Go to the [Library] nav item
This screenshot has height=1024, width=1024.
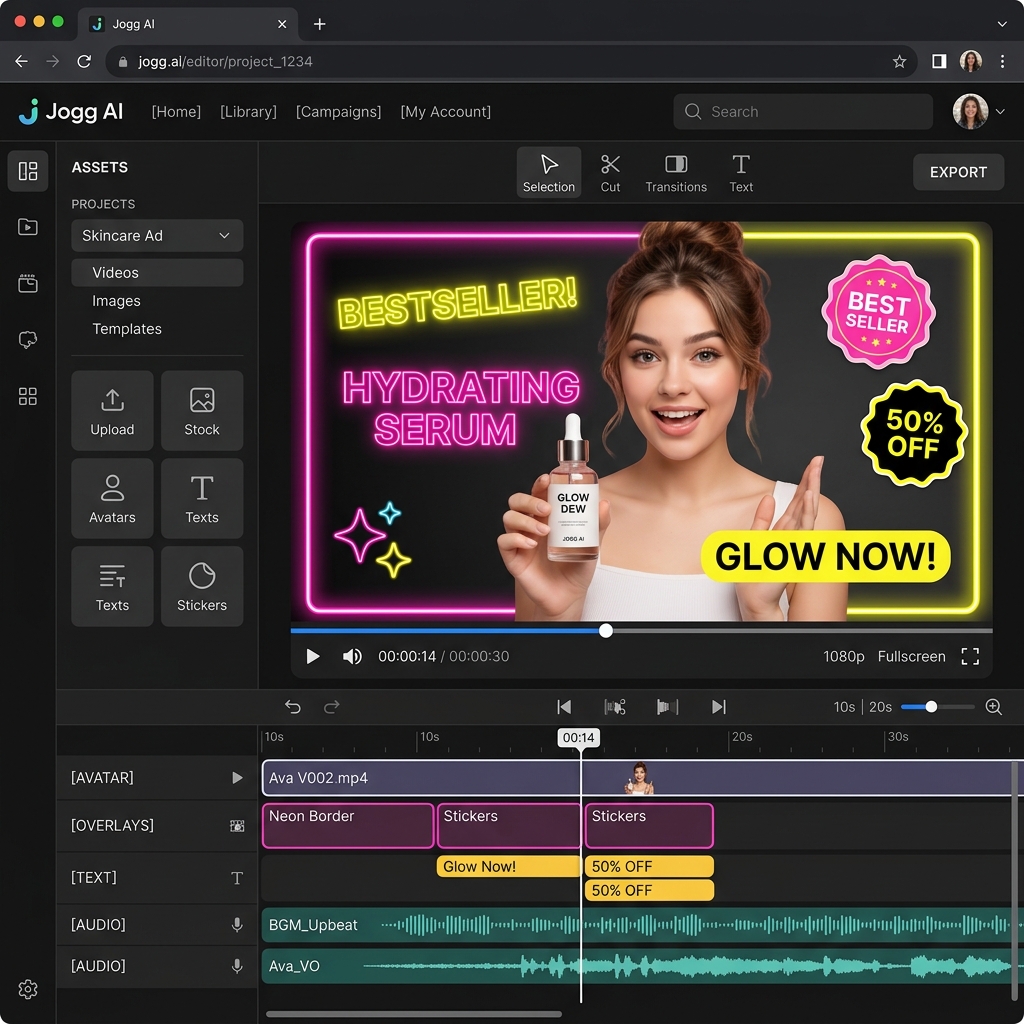coord(248,112)
